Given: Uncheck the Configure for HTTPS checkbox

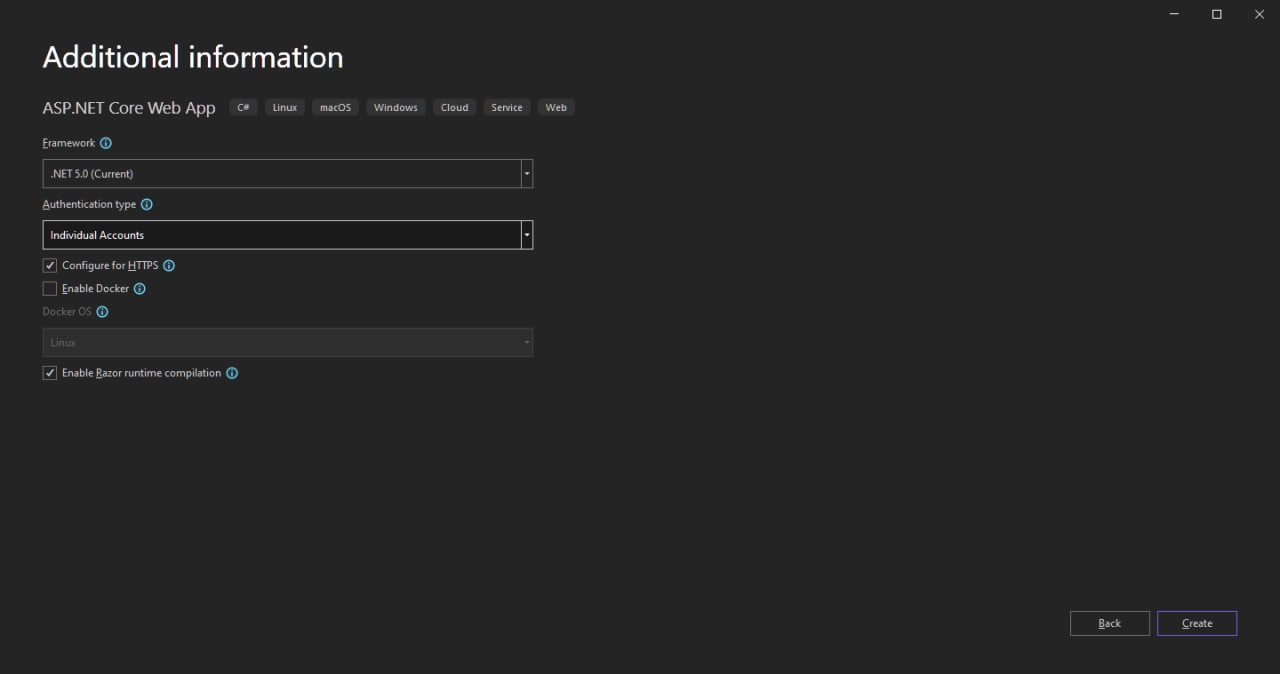Looking at the screenshot, I should pos(50,266).
